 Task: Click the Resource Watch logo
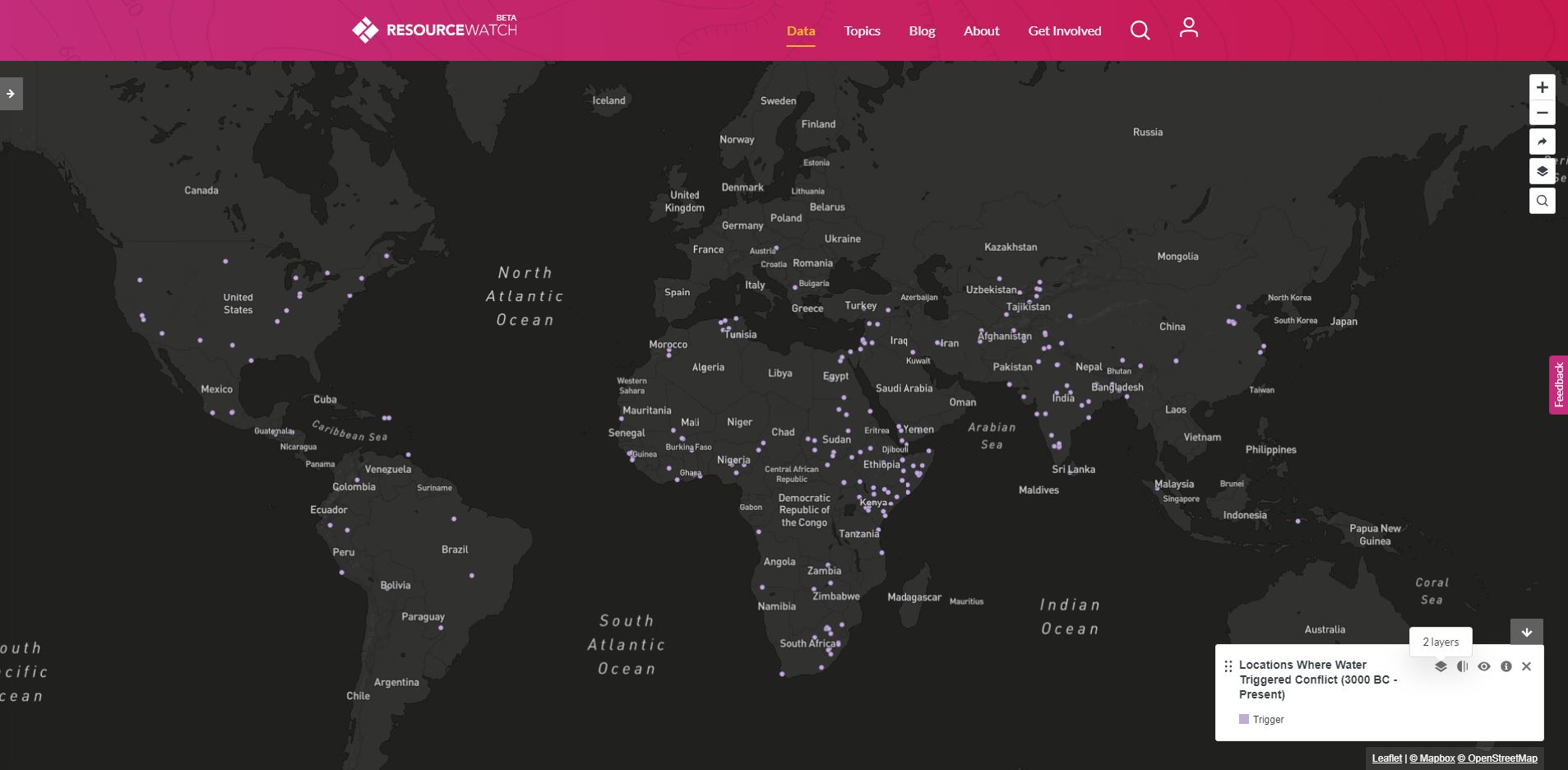click(x=434, y=30)
